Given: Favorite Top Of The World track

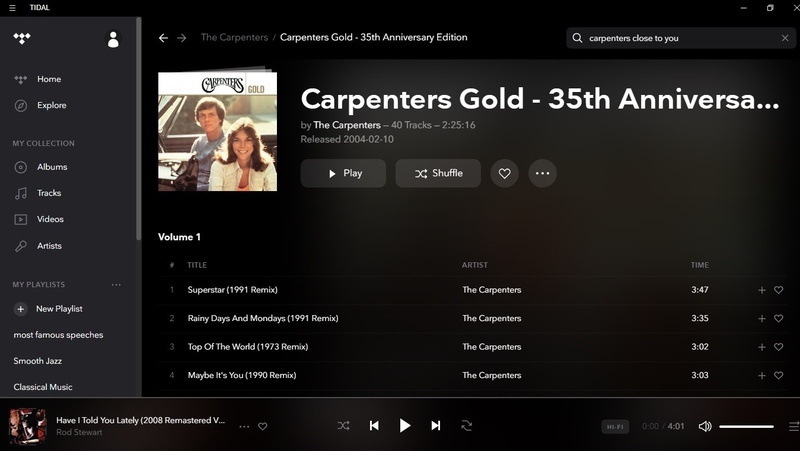Looking at the screenshot, I should (779, 347).
